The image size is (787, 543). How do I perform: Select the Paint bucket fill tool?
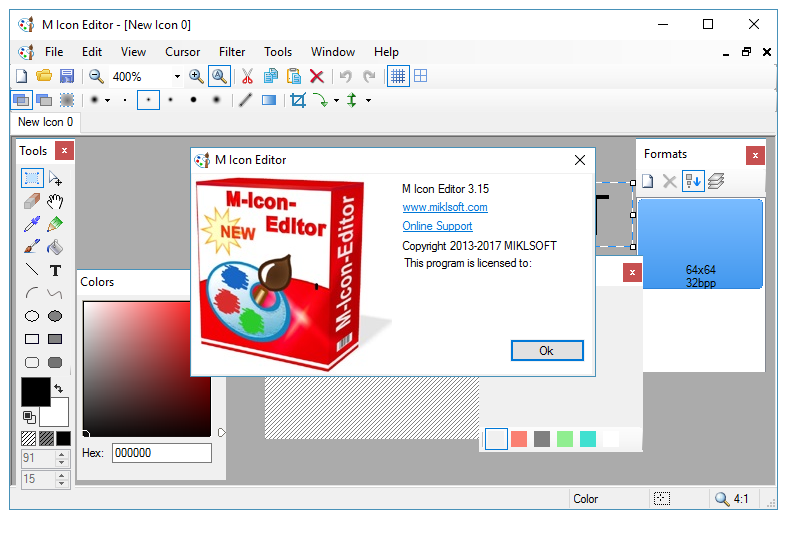(x=55, y=247)
